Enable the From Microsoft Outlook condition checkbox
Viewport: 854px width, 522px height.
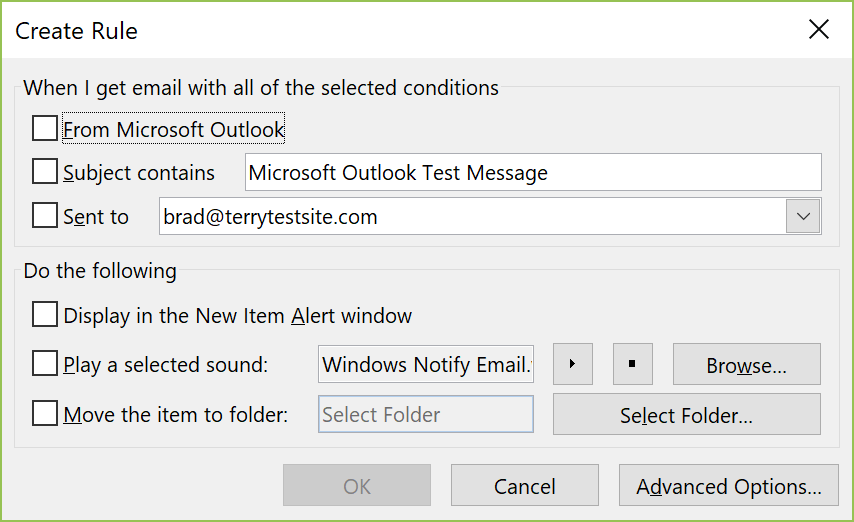click(45, 128)
